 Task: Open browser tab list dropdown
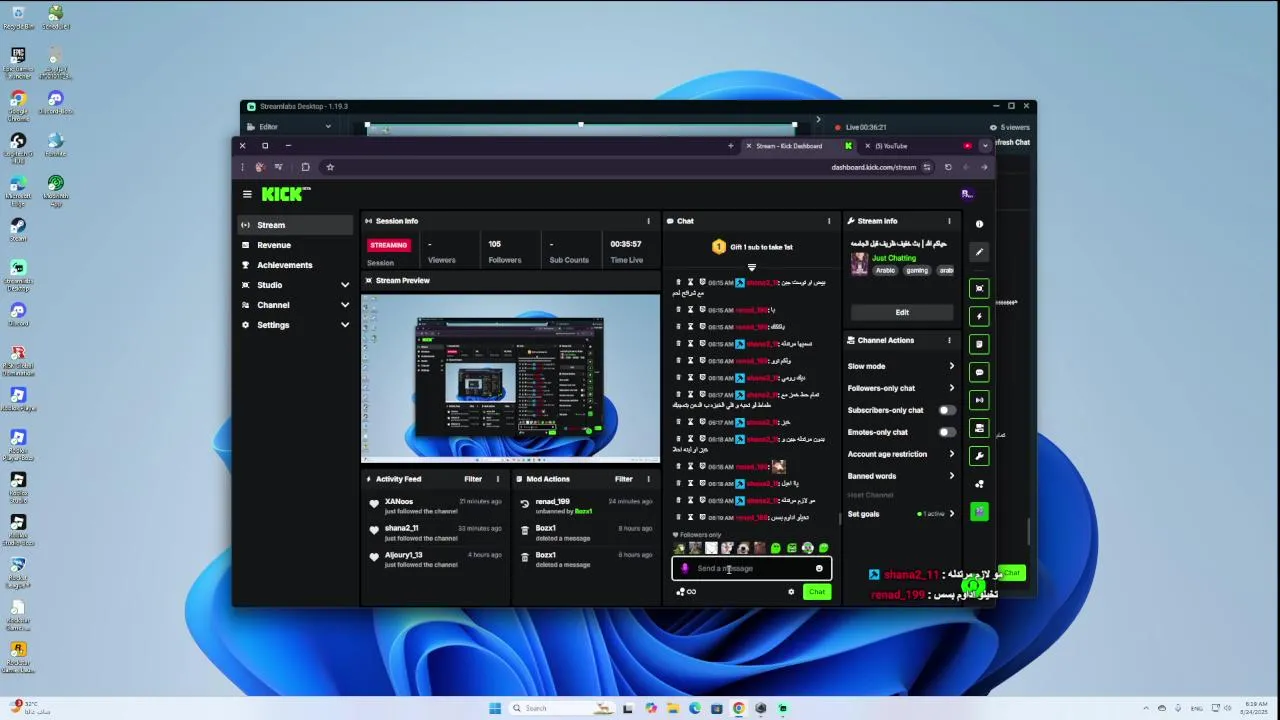(x=985, y=146)
